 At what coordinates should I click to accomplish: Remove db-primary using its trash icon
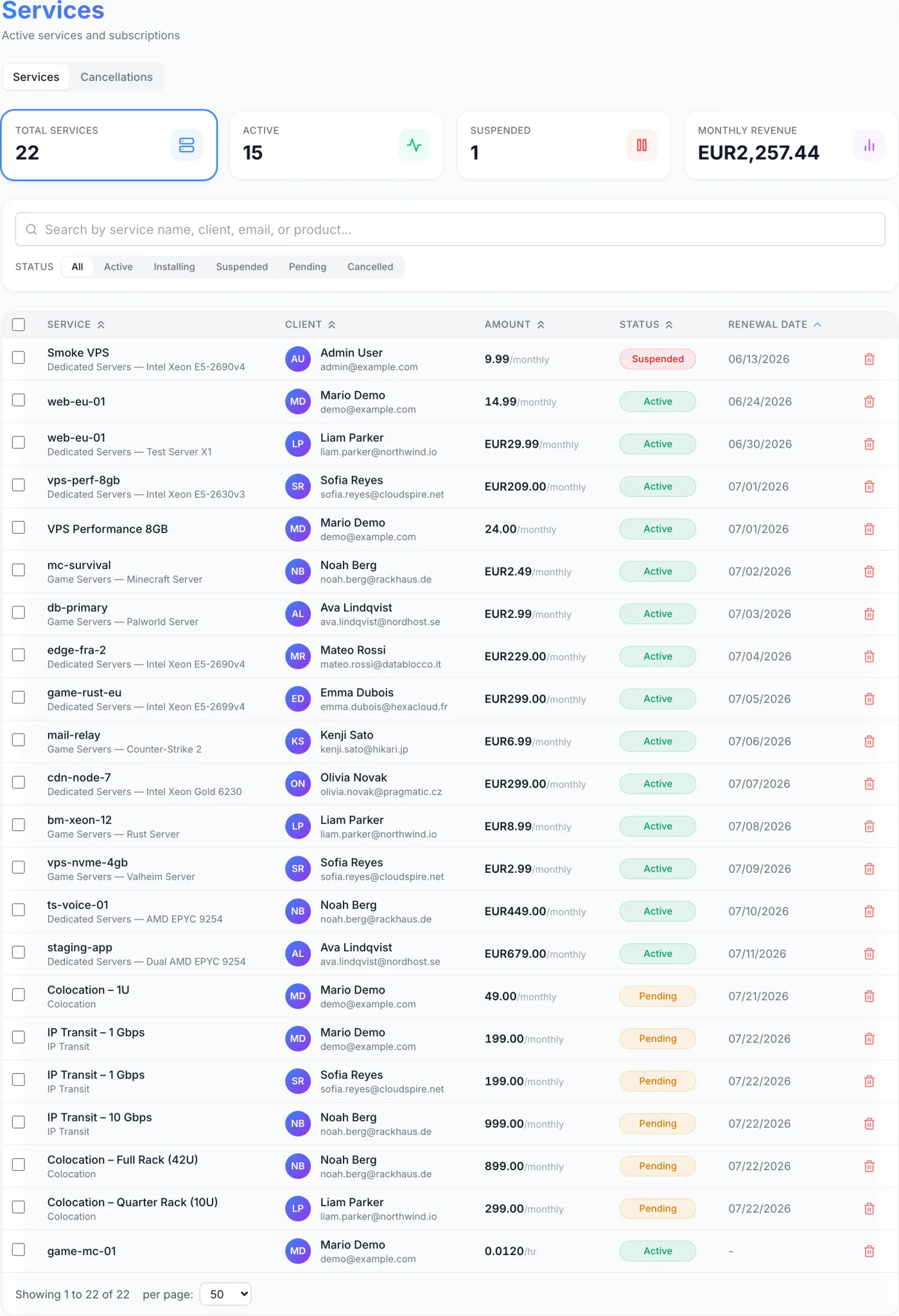(869, 613)
